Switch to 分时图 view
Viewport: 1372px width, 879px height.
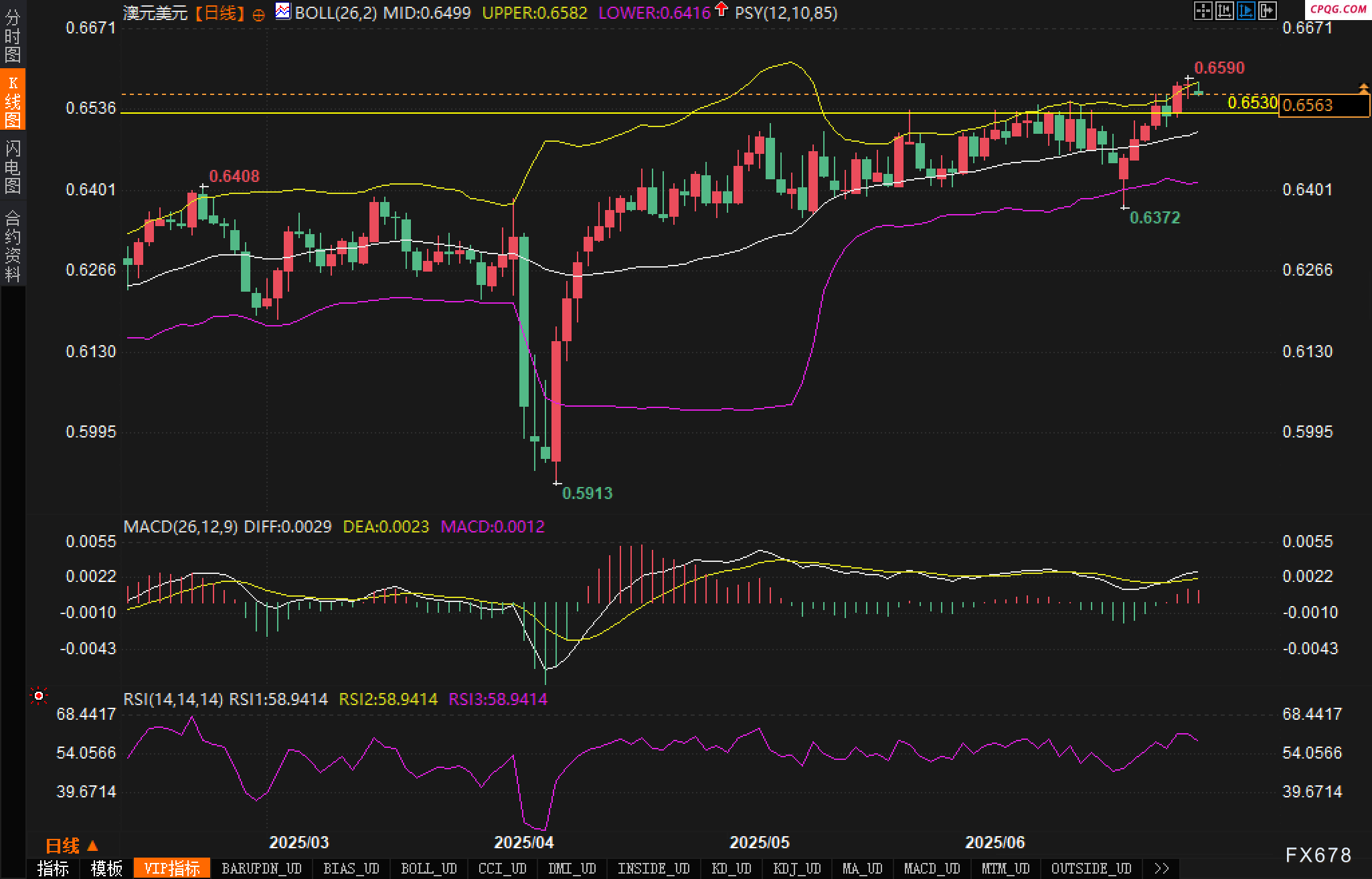click(13, 35)
